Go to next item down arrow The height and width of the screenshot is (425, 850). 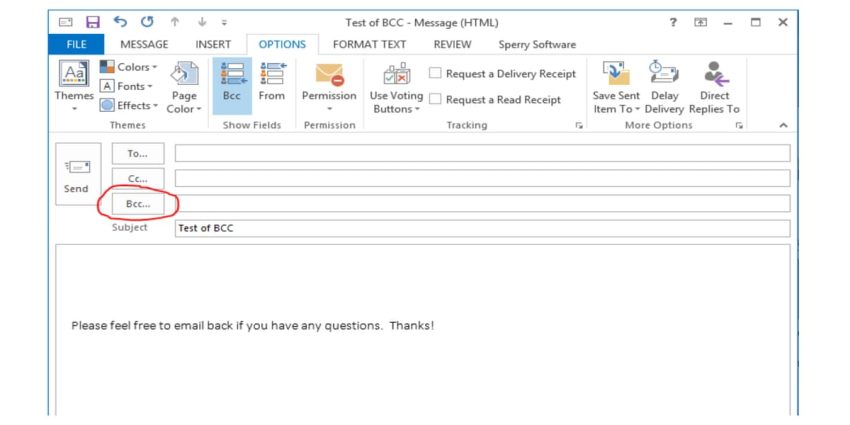coord(202,22)
